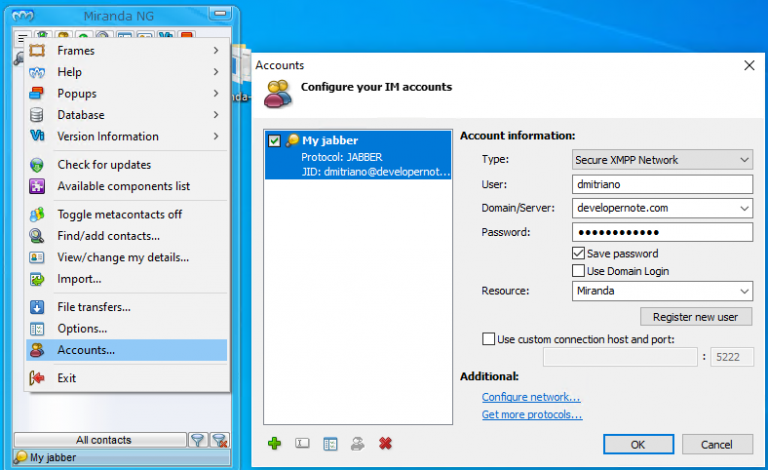This screenshot has width=768, height=470.
Task: Click the Accounts people icon in menu
Action: (x=37, y=350)
